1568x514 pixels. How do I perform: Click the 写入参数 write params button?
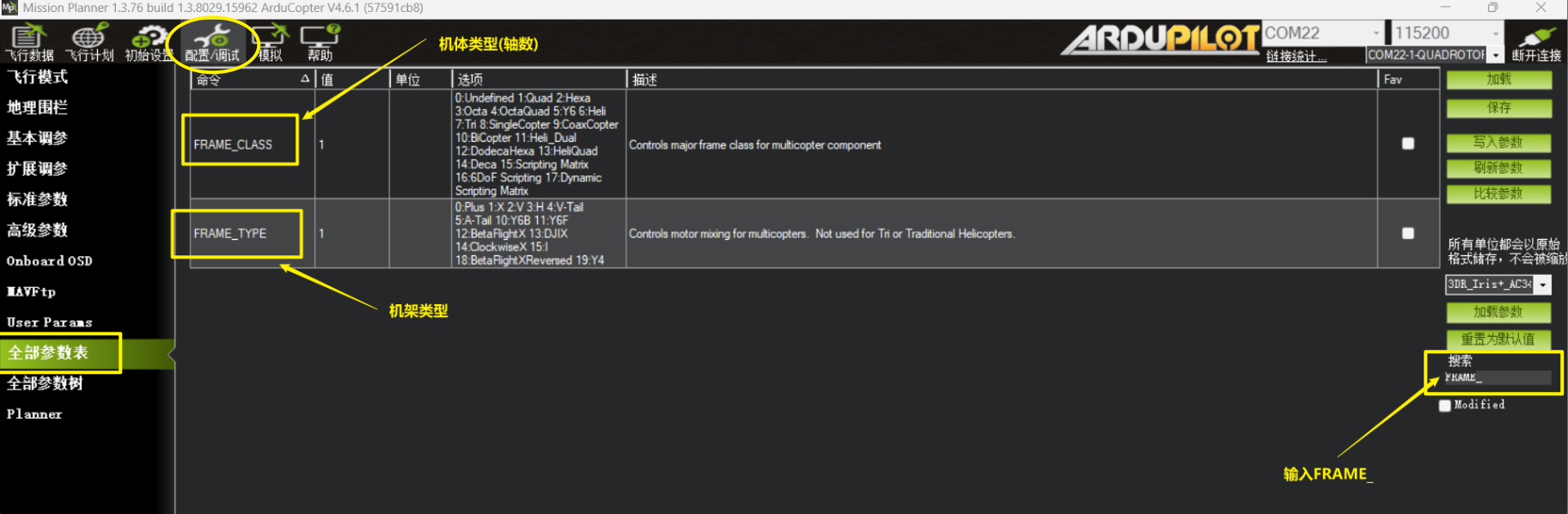[1498, 143]
